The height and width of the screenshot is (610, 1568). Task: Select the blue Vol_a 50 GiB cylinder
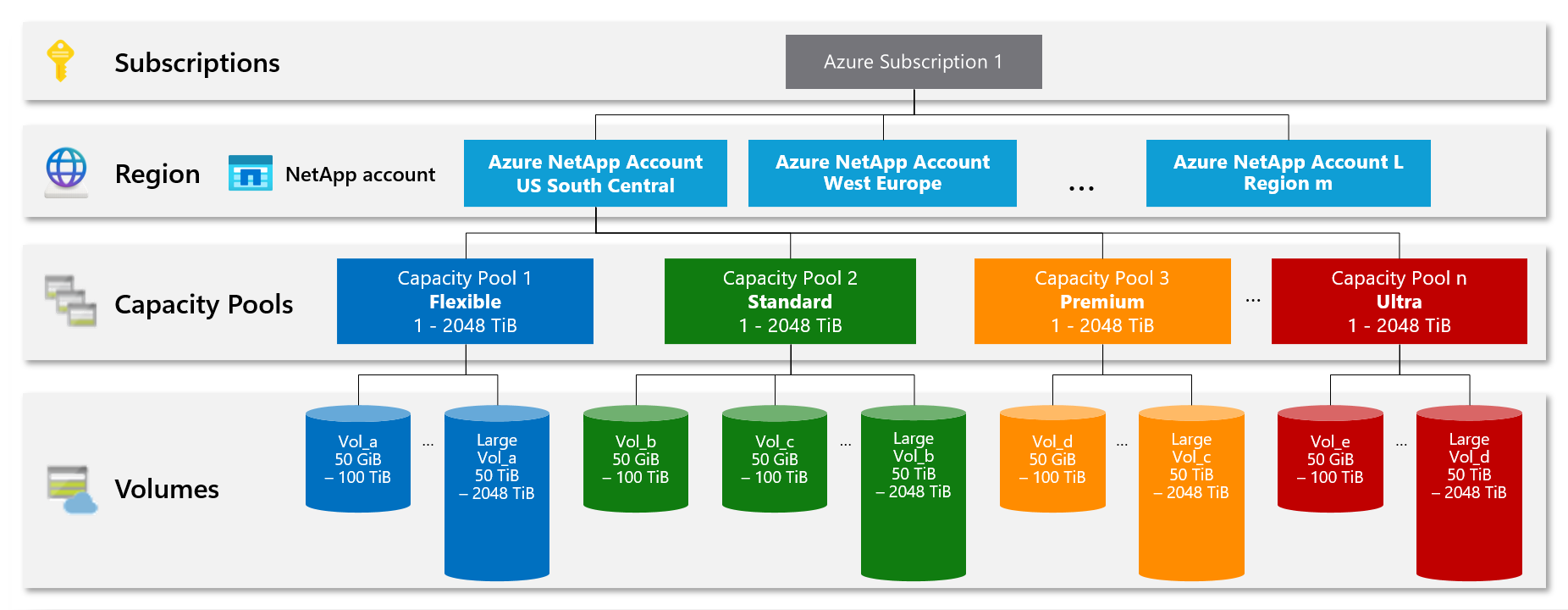click(358, 459)
